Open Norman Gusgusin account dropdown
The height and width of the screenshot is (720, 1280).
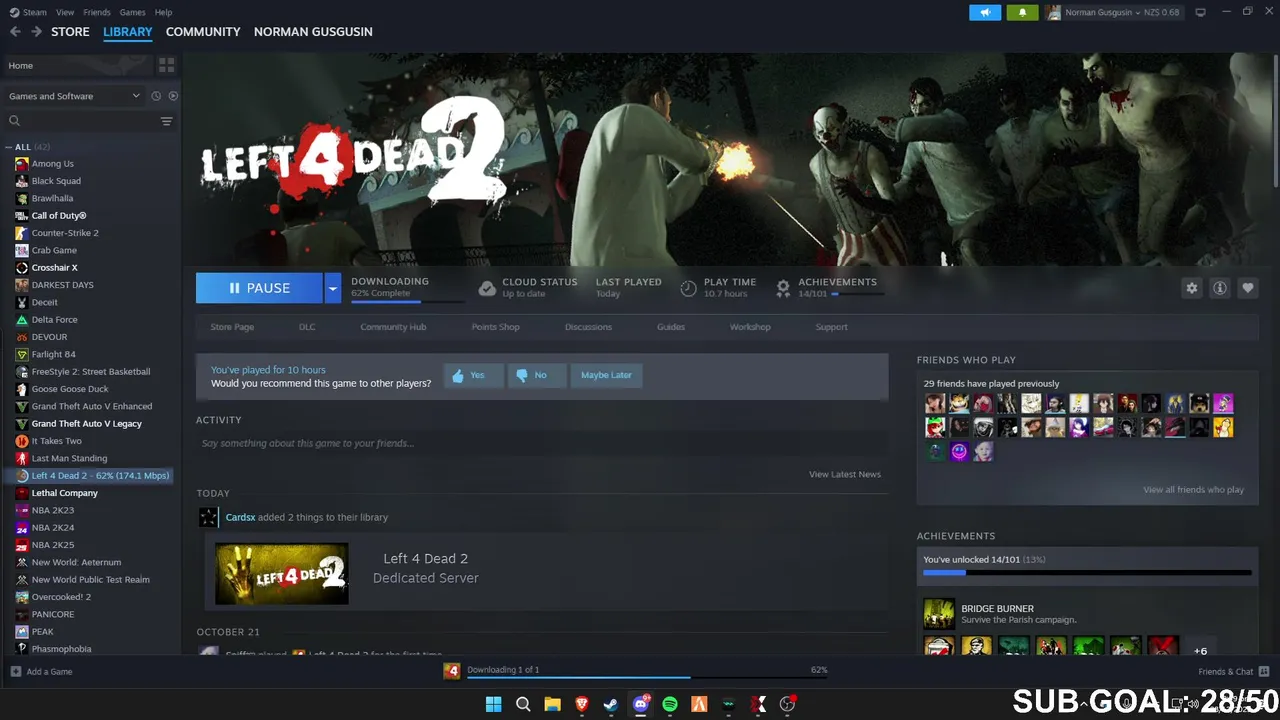pos(1113,12)
